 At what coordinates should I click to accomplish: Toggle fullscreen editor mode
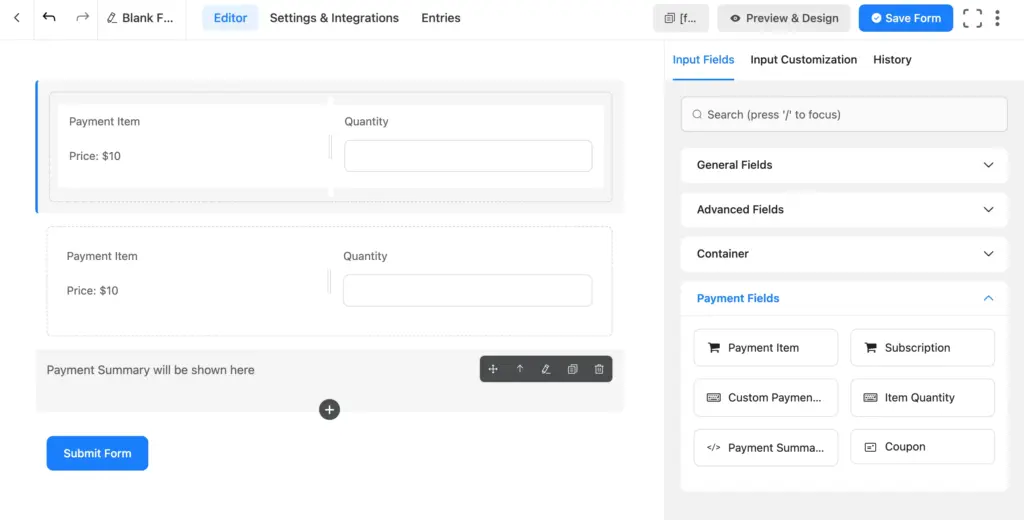click(x=972, y=18)
